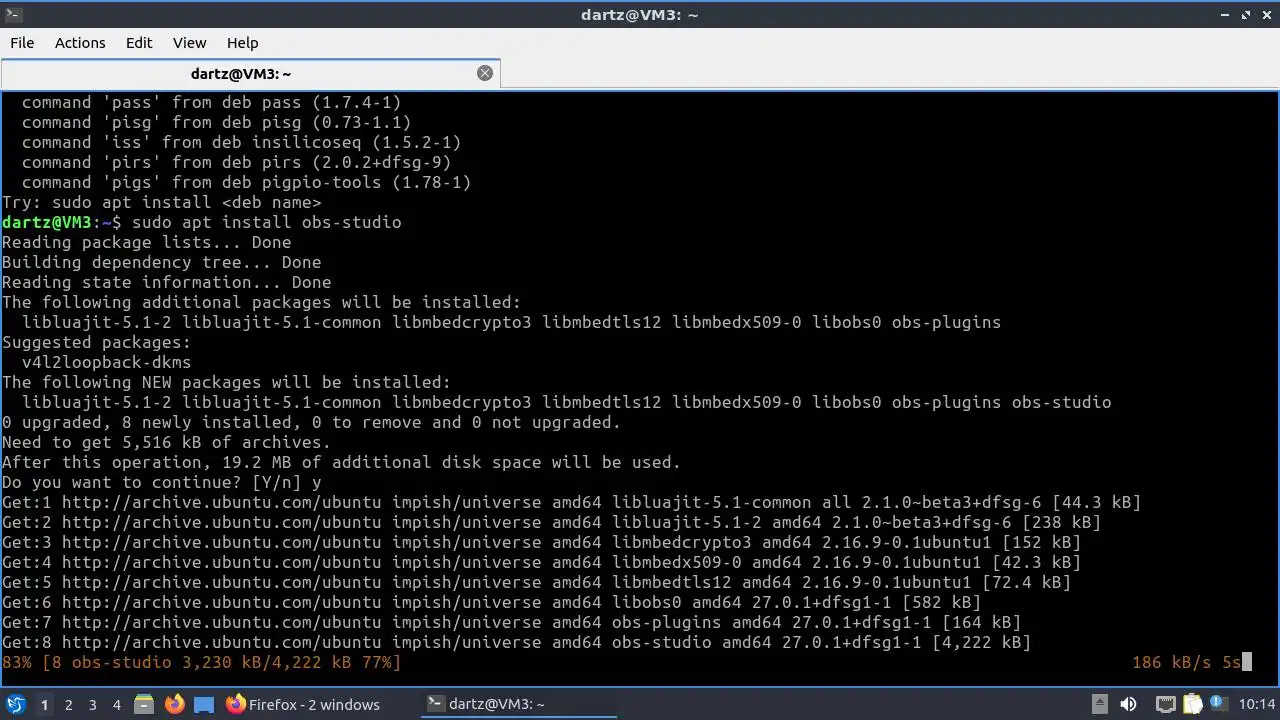
Task: Open the Edit menu
Action: tap(139, 43)
